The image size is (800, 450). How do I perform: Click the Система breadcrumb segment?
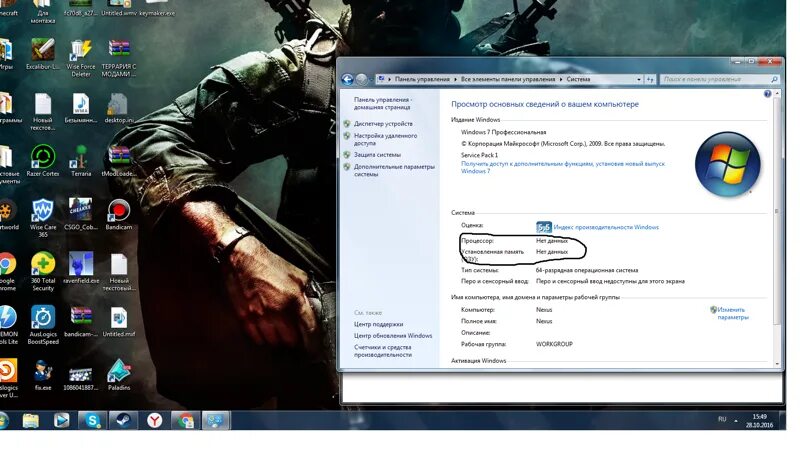(x=578, y=80)
